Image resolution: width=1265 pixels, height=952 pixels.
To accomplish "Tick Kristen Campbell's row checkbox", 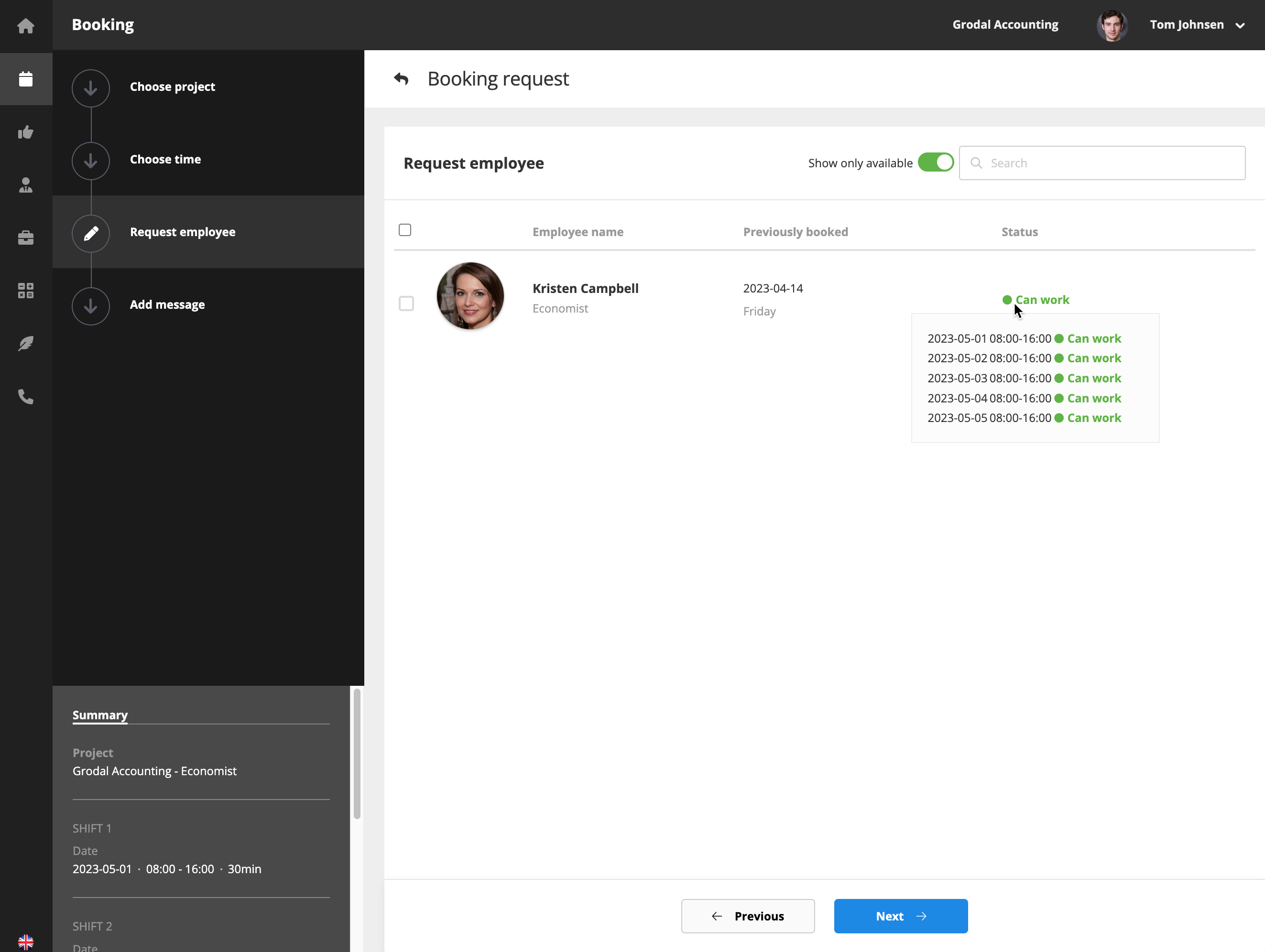I will coord(406,303).
